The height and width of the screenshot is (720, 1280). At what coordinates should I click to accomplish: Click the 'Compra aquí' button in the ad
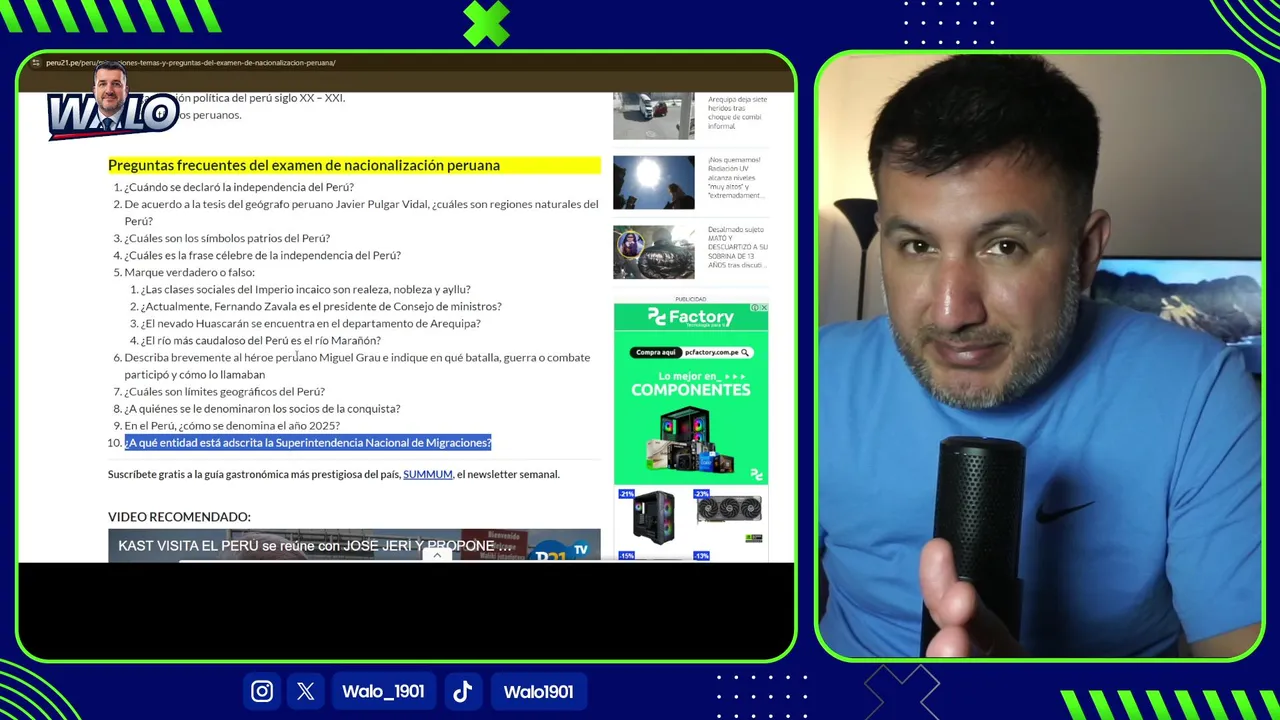click(x=656, y=352)
